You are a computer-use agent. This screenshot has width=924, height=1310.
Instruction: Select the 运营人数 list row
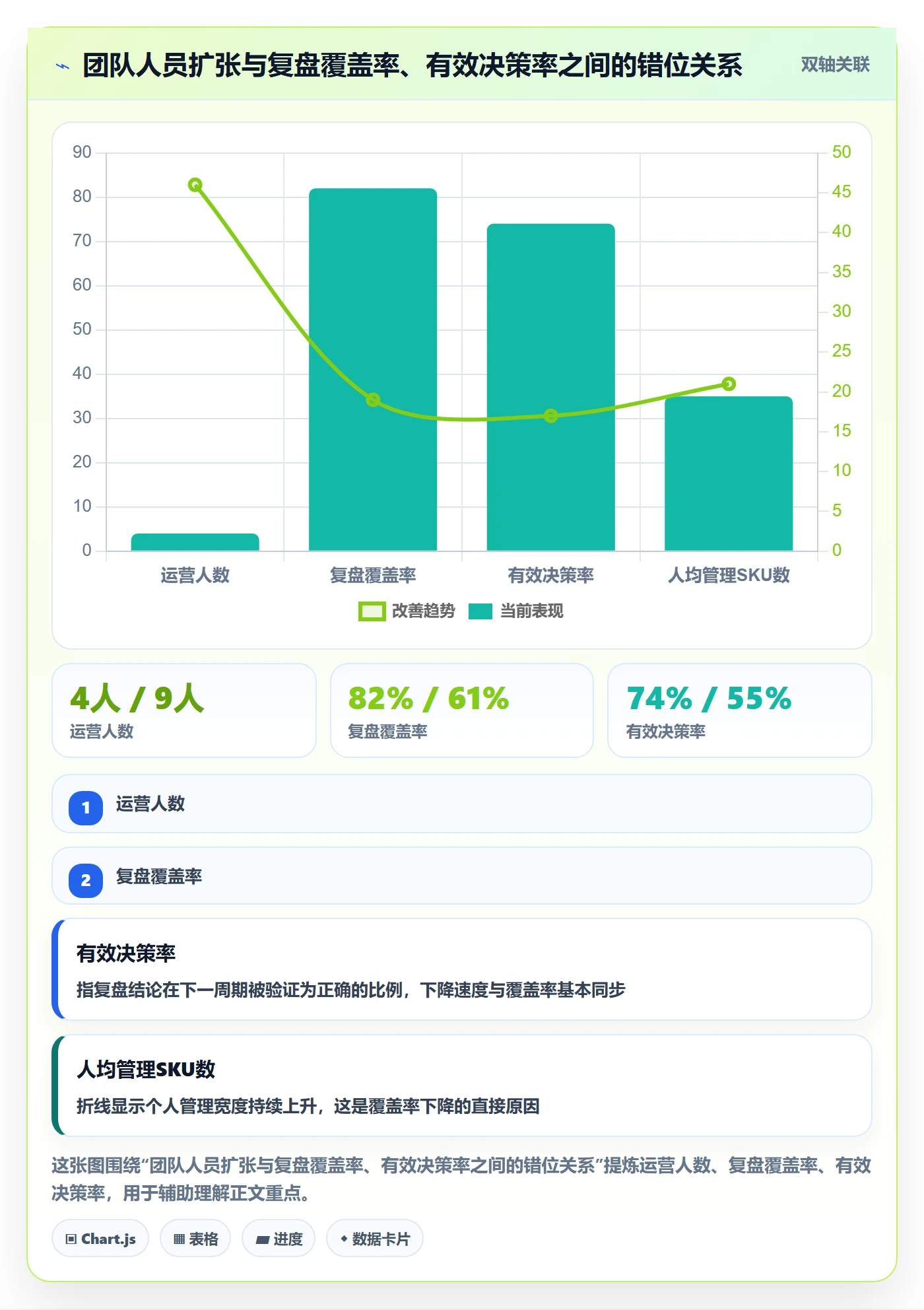click(x=462, y=804)
